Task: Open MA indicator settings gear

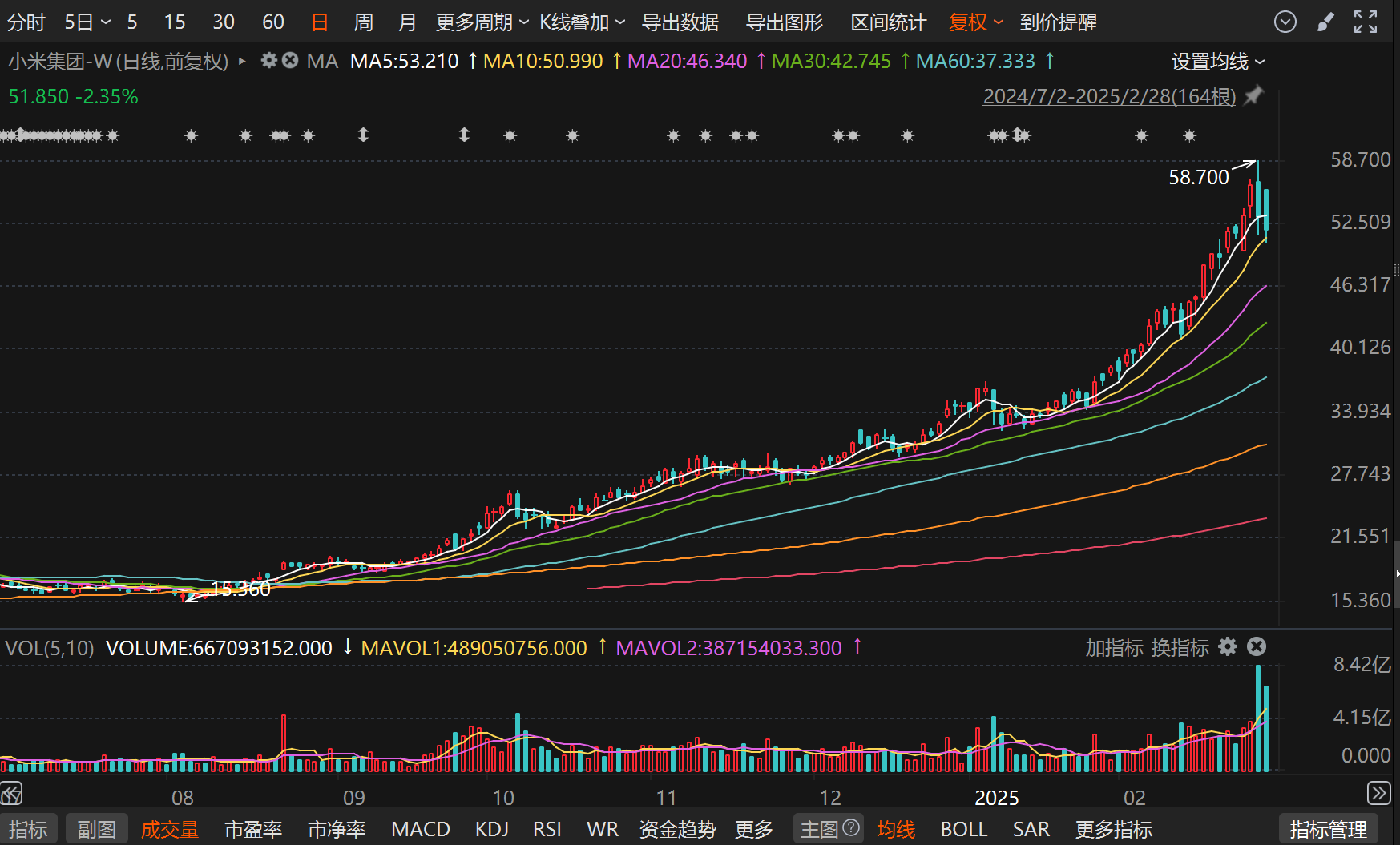Action: click(x=269, y=61)
